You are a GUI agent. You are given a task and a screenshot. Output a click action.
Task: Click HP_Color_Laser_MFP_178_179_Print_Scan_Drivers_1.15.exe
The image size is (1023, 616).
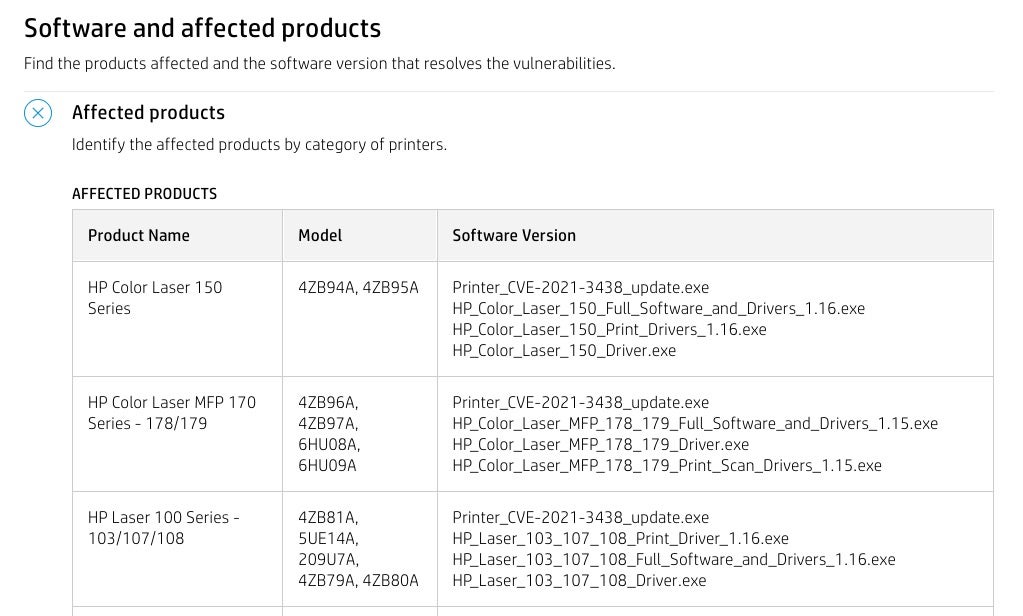[667, 466]
